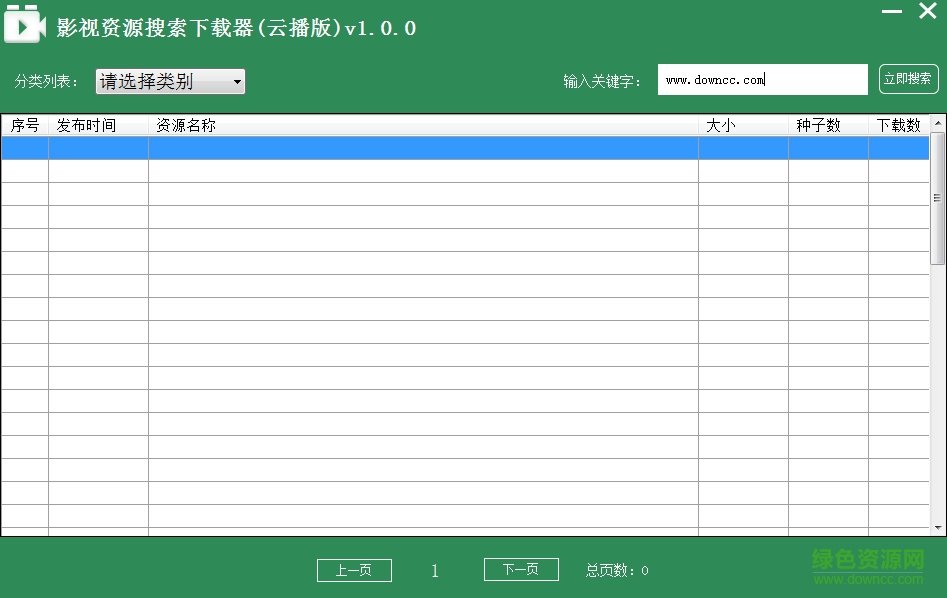Sort by the 资源名称 column header
Image resolution: width=947 pixels, height=598 pixels.
[422, 125]
